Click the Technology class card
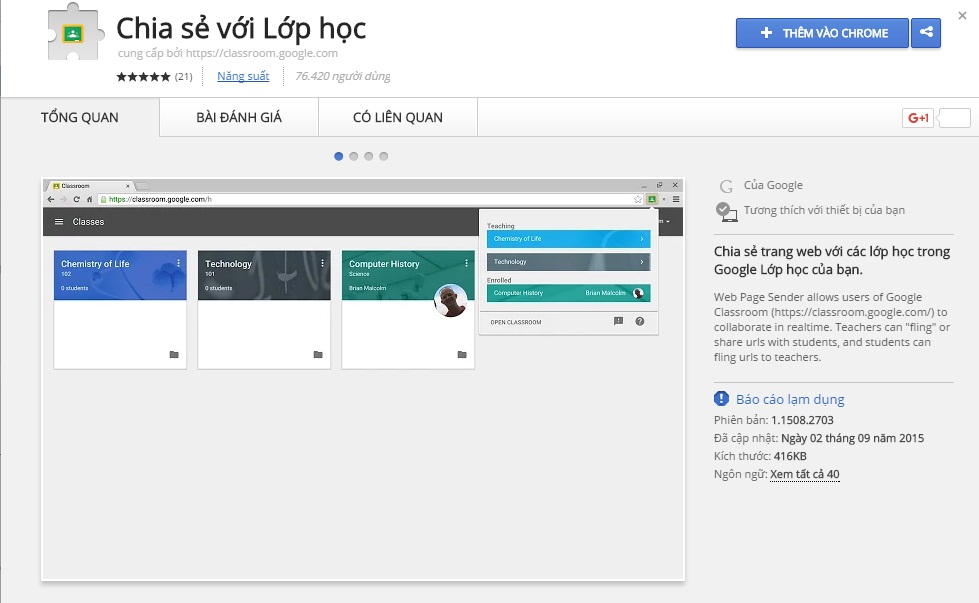 [264, 310]
